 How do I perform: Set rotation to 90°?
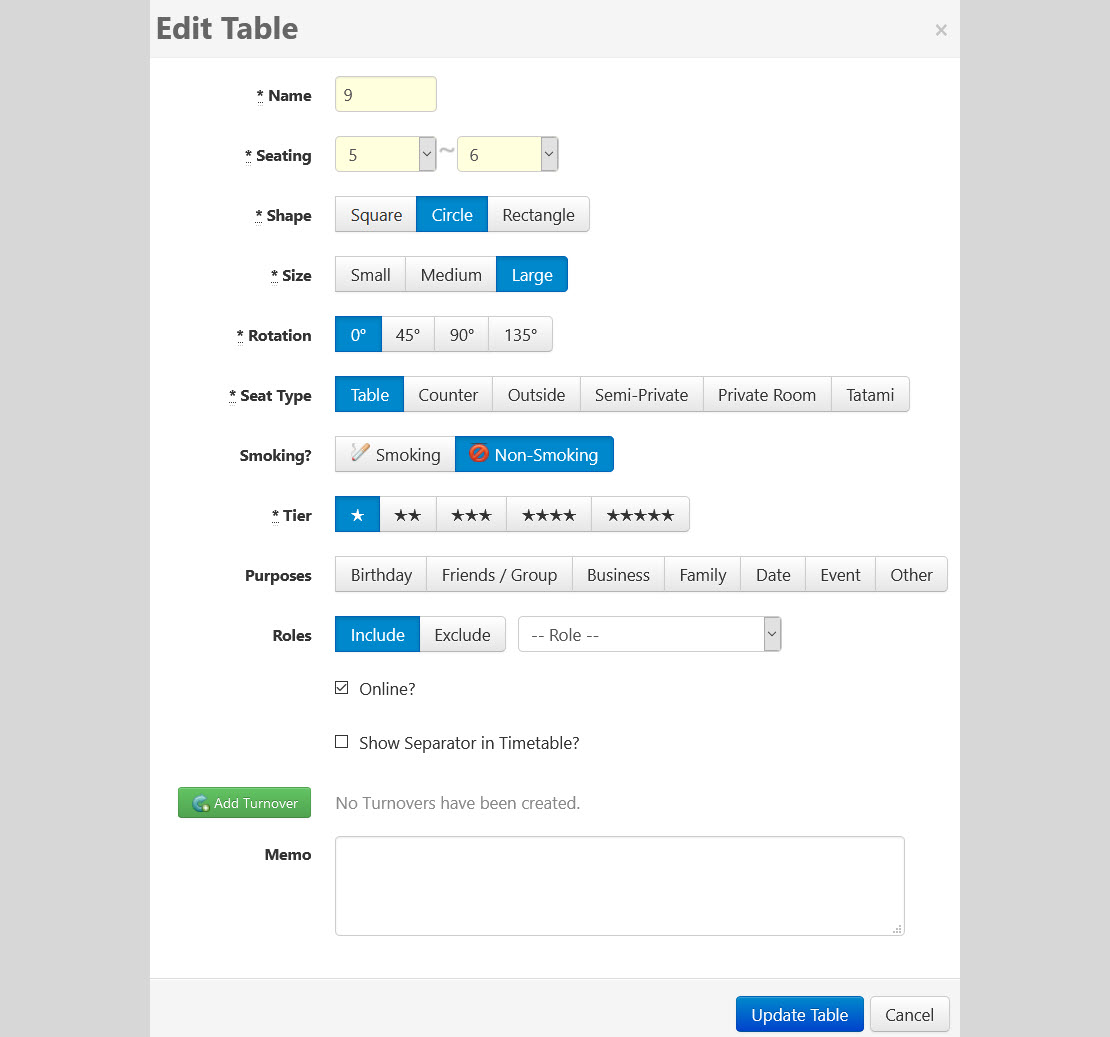click(x=462, y=335)
